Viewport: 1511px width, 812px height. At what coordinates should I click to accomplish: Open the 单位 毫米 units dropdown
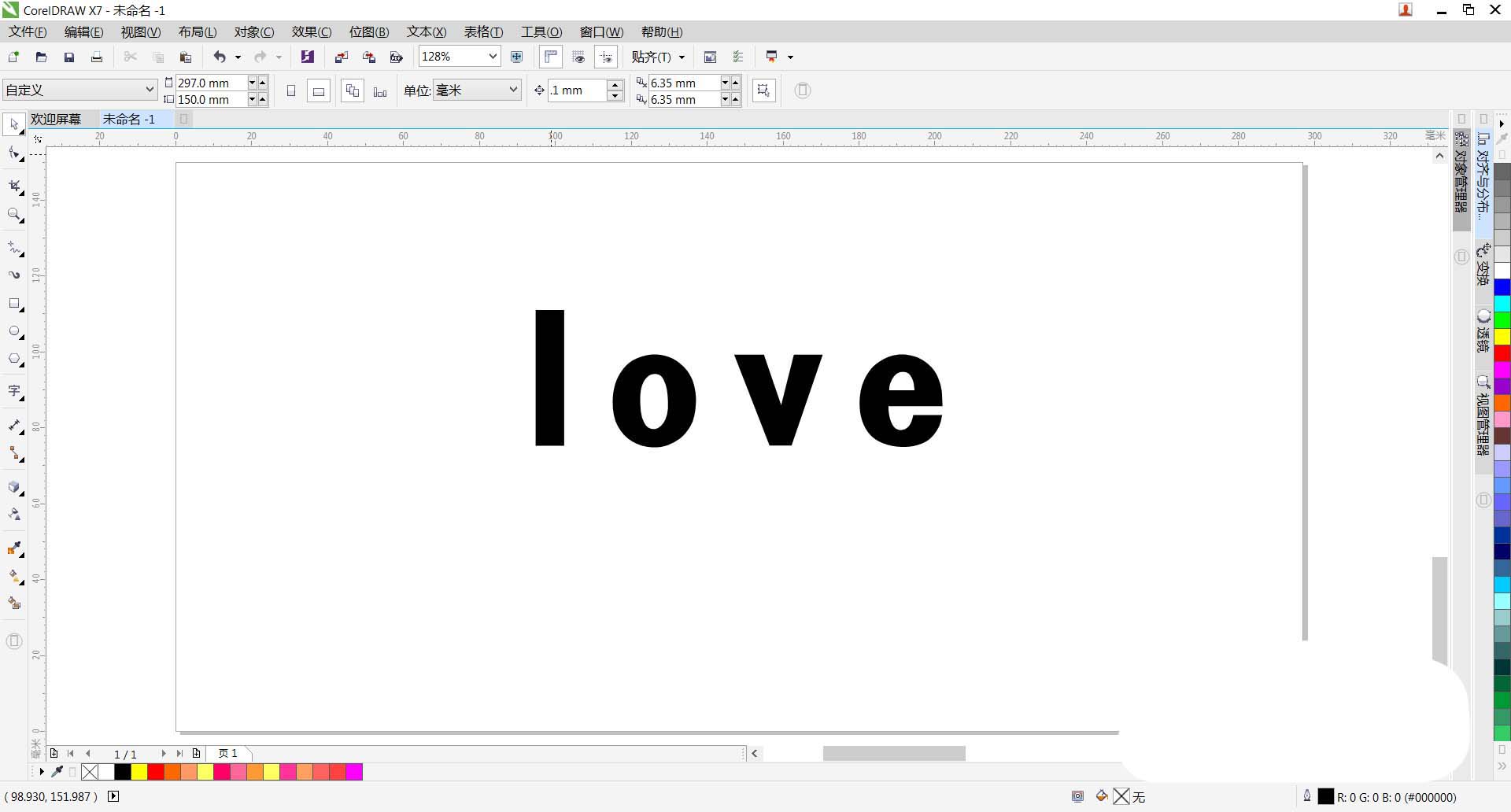tap(513, 90)
